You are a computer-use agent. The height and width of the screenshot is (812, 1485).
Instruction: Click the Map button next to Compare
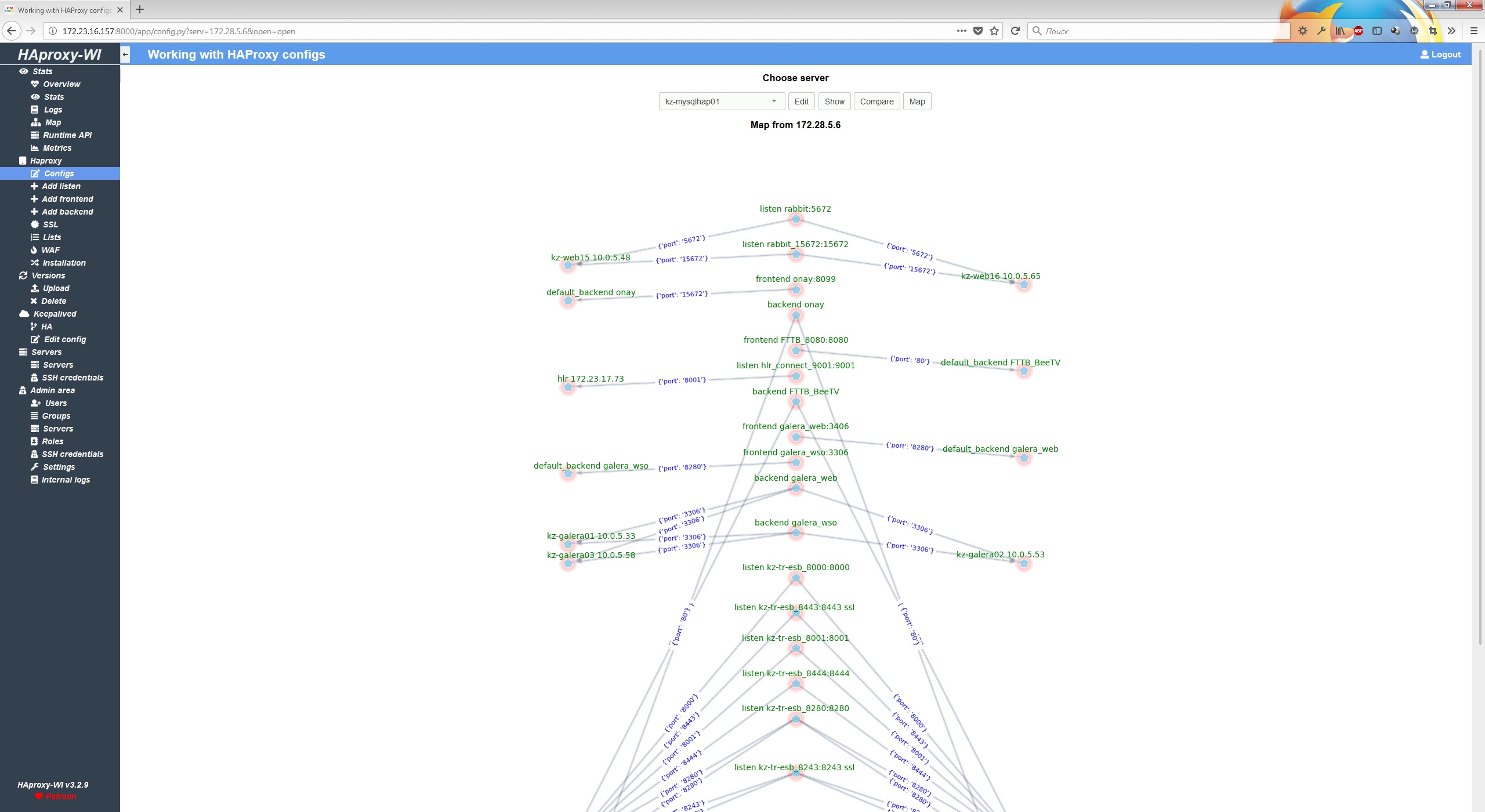(917, 101)
